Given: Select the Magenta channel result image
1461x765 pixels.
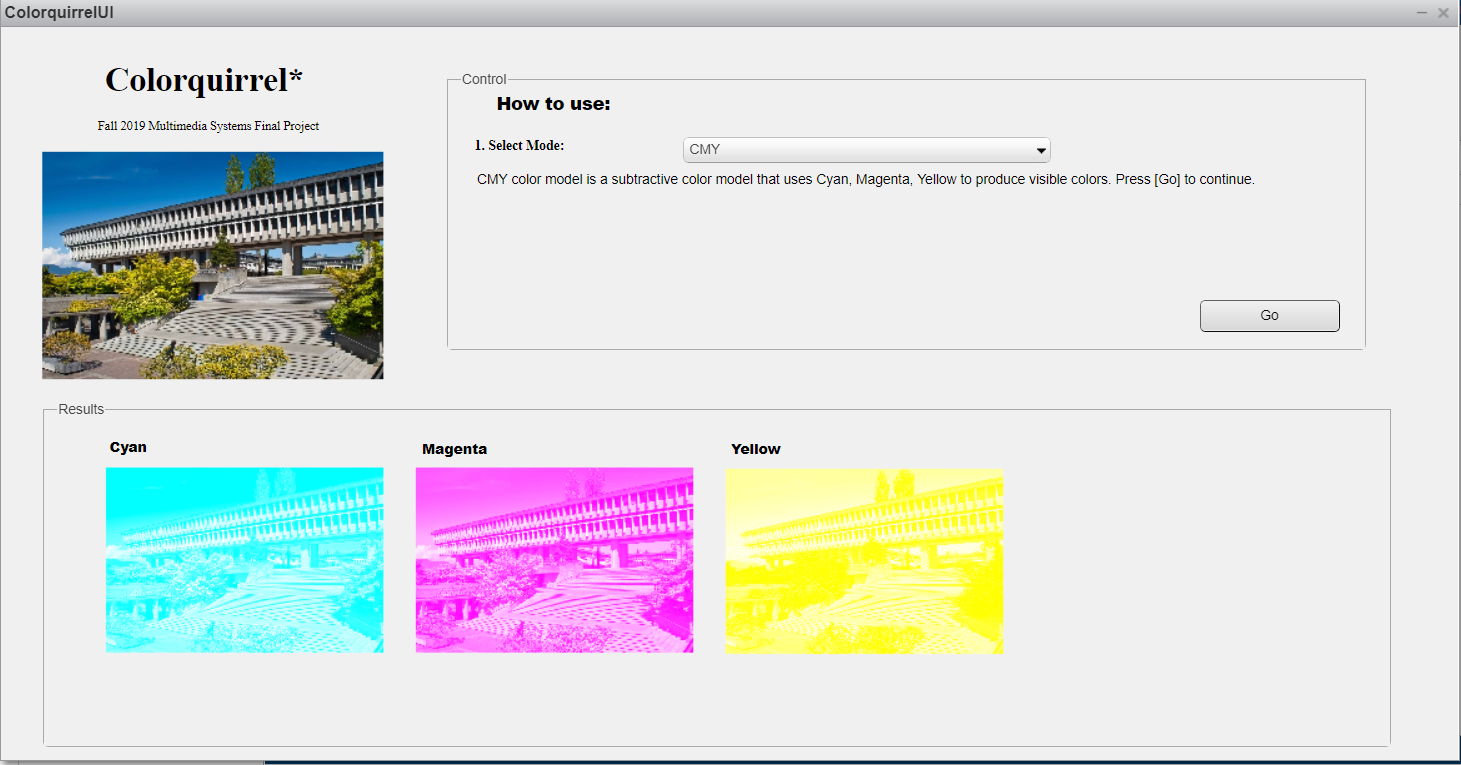Looking at the screenshot, I should 554,560.
